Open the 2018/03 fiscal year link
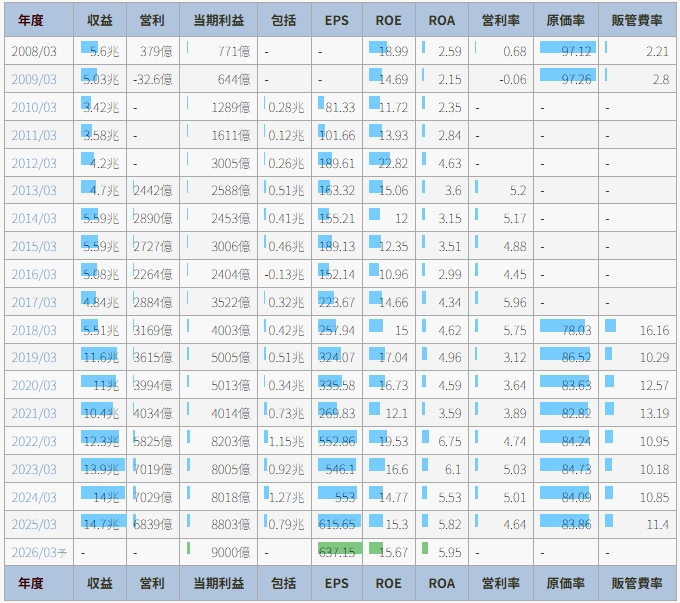The height and width of the screenshot is (603, 680). [35, 329]
